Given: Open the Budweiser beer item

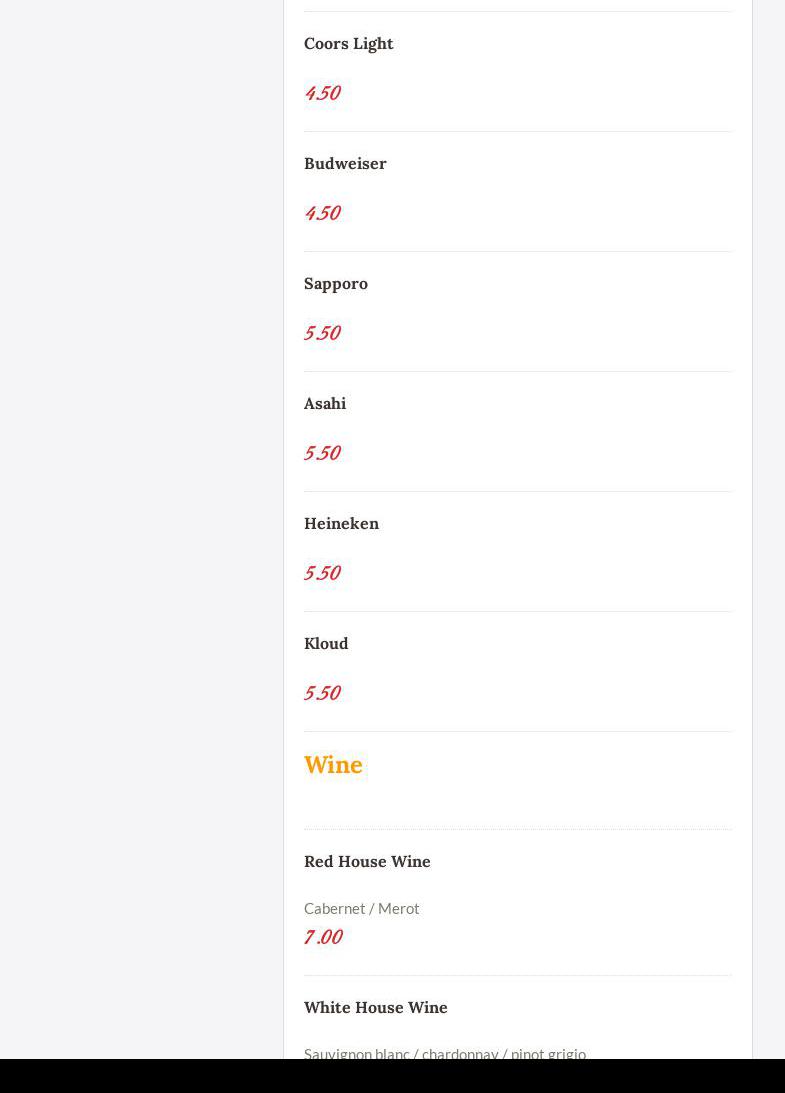Looking at the screenshot, I should tap(345, 164).
